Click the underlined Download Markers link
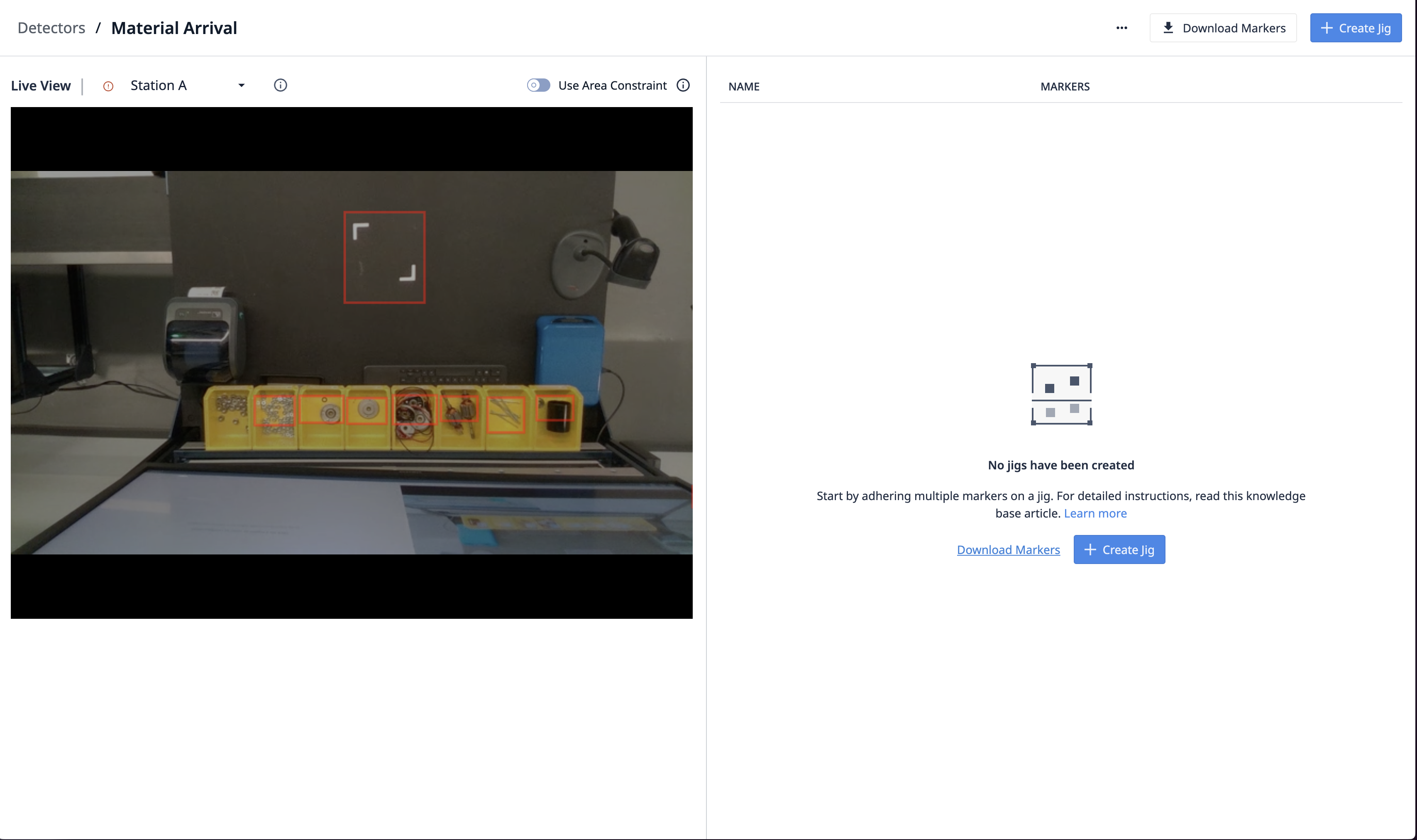Viewport: 1417px width, 840px height. click(1008, 549)
